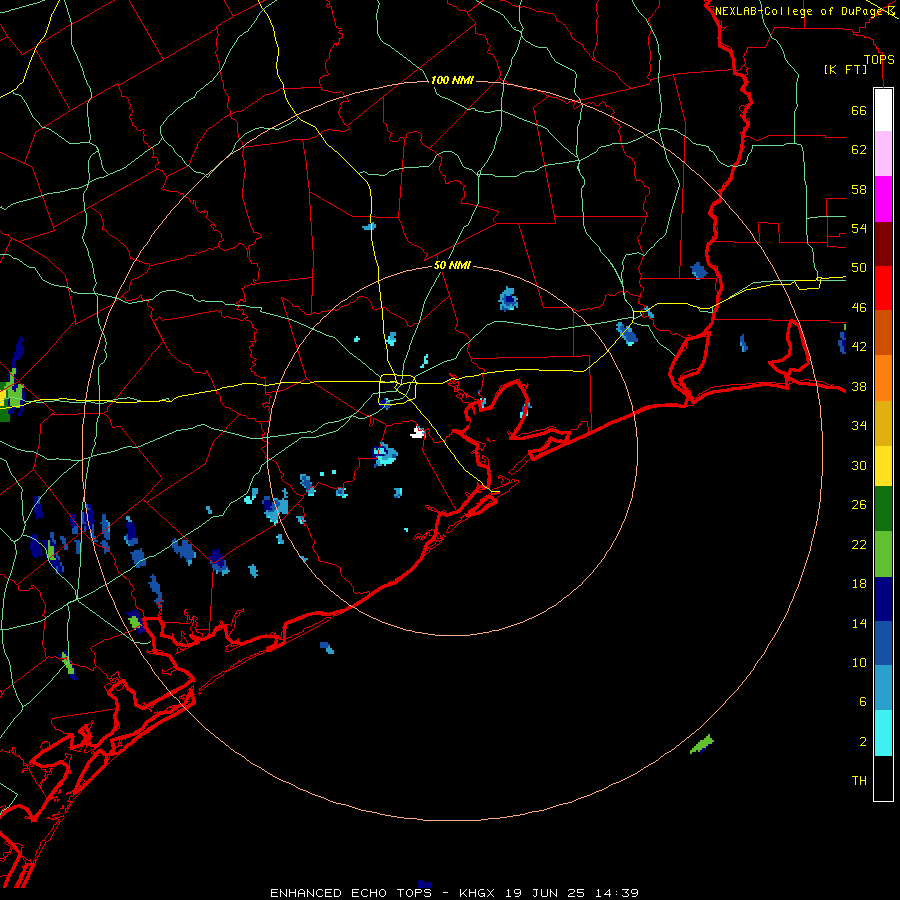Select the 26 legend value
900x900 pixels.
(859, 505)
